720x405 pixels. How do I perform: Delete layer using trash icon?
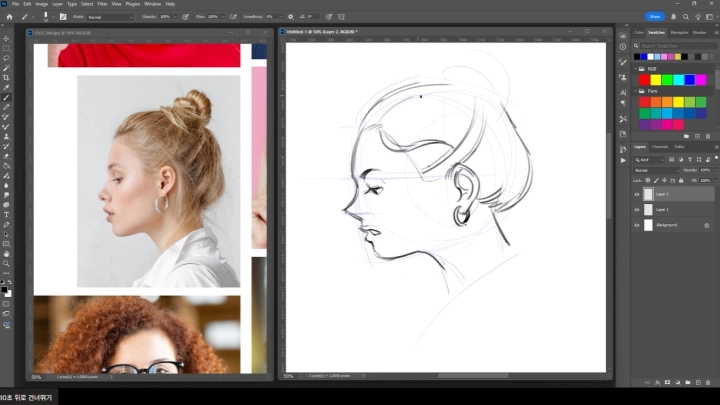click(x=708, y=381)
